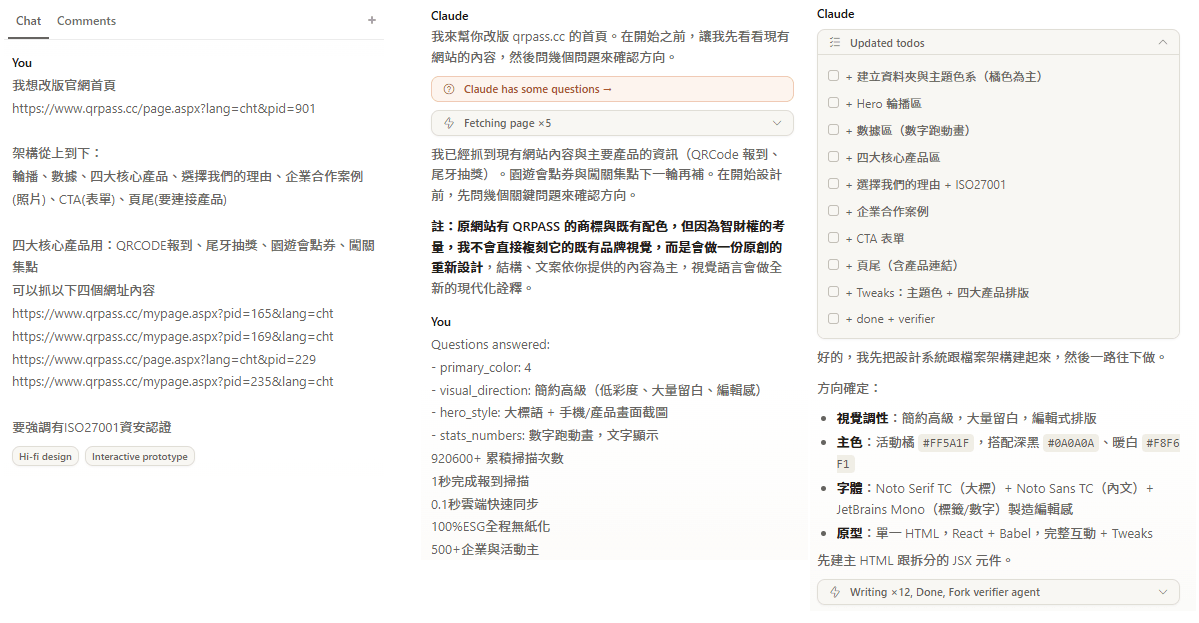Tick the Hero 輪播區 todo checkbox
This screenshot has height=623, width=1199.
[834, 103]
